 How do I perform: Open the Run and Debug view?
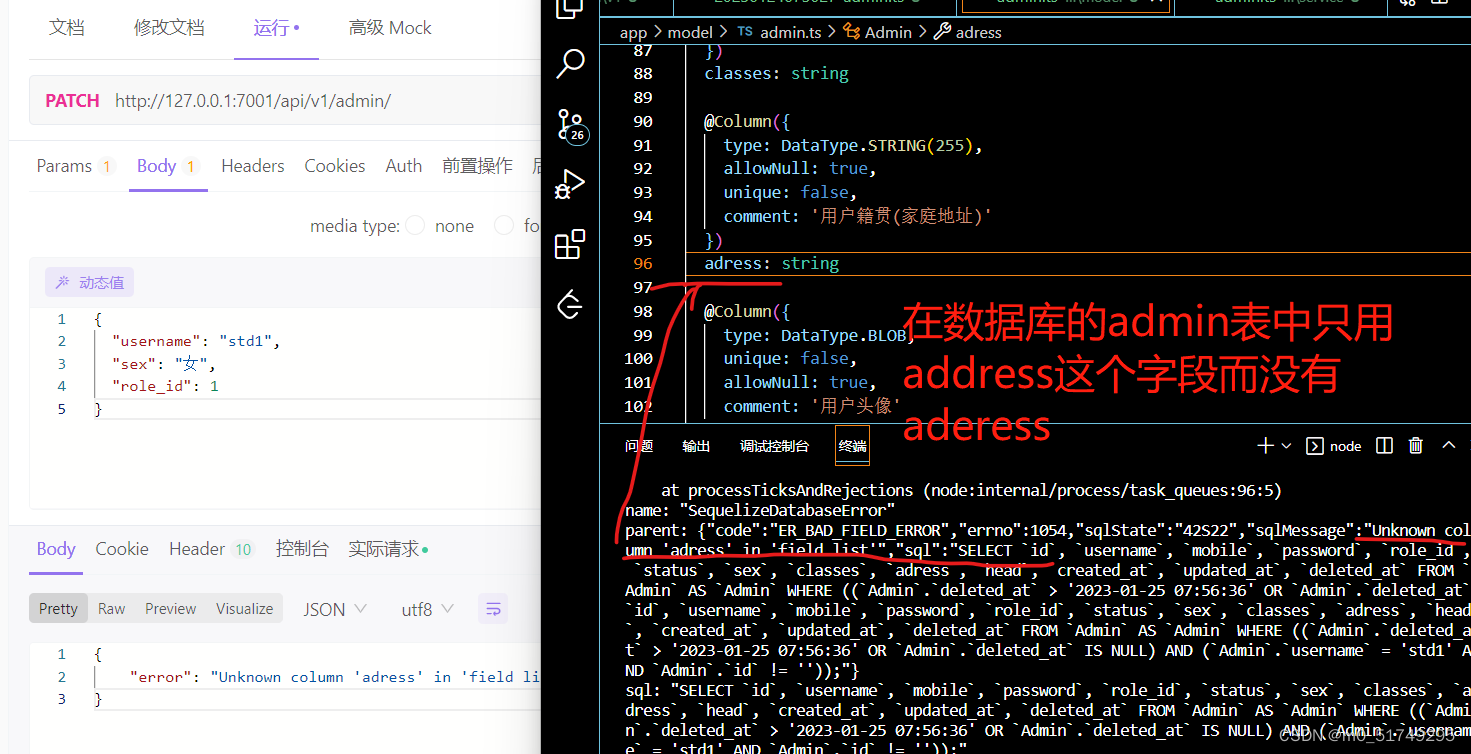tap(570, 183)
